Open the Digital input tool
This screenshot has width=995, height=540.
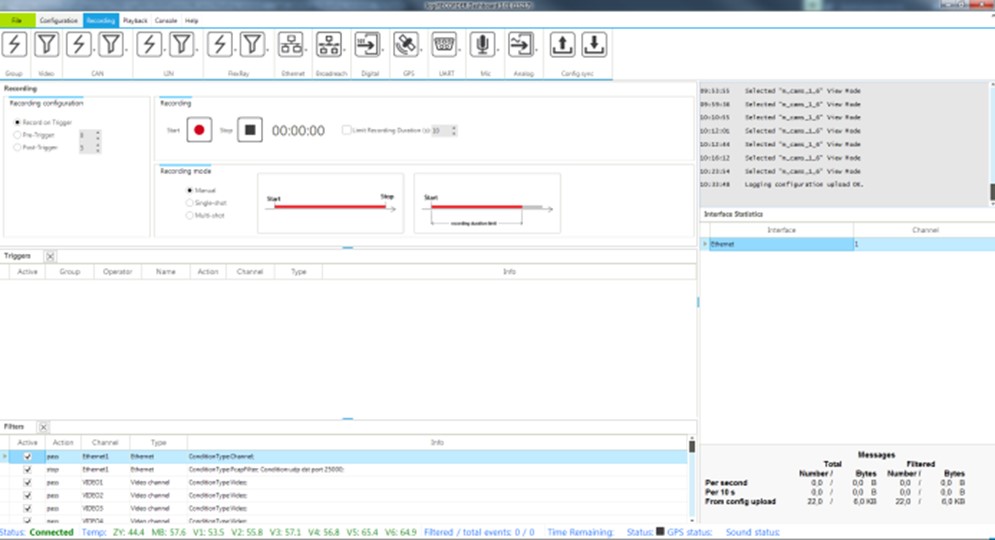click(x=367, y=44)
